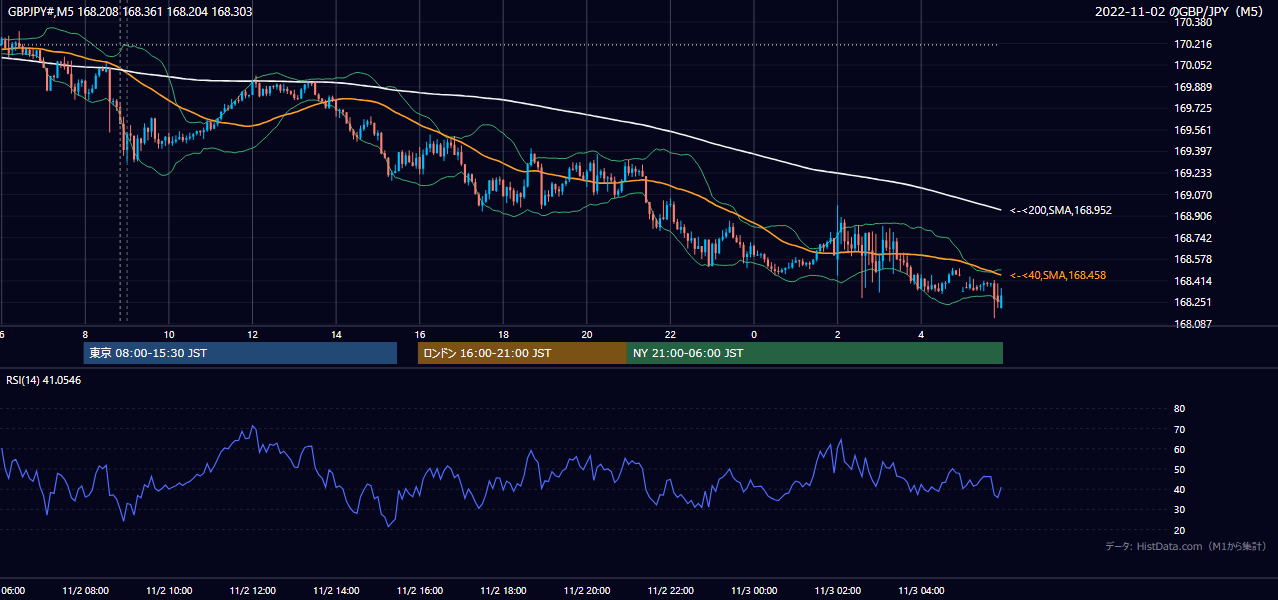Screen dimensions: 1278x600
Task: Click the 11/3 00:00 time axis label
Action: pyautogui.click(x=754, y=590)
